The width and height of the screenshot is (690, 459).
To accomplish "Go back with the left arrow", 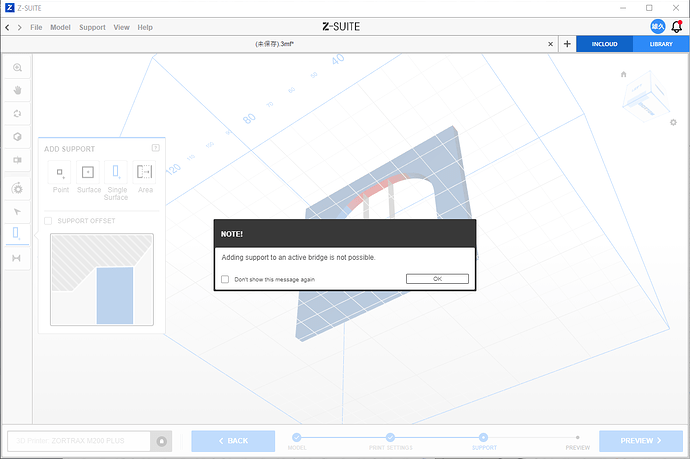I will 7,27.
